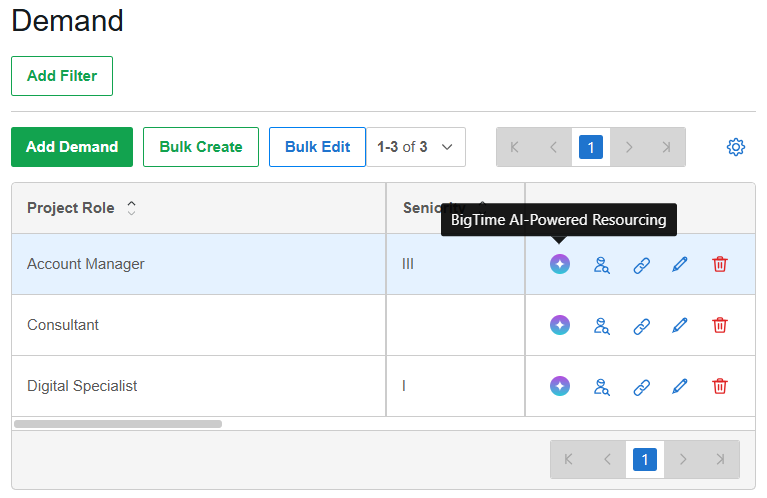Delete the Consultant demand row
This screenshot has width=767, height=498.
pos(720,325)
